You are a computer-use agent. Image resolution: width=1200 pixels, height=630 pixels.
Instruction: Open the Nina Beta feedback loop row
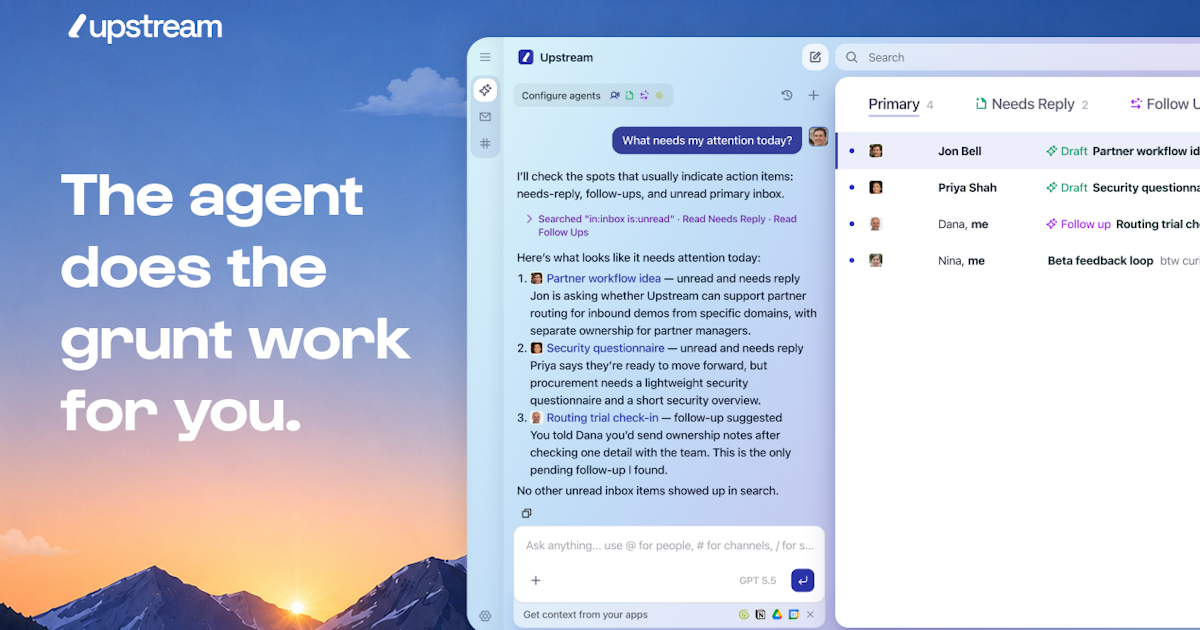coord(1018,260)
